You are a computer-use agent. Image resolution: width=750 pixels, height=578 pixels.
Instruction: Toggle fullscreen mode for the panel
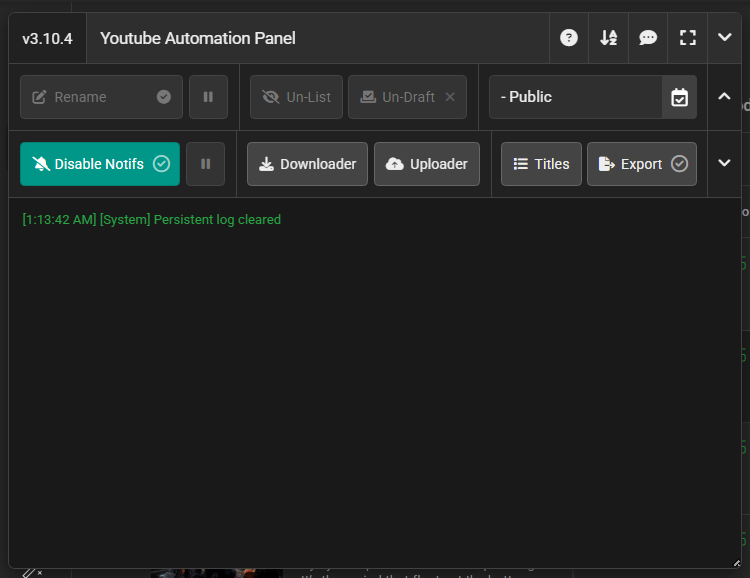click(x=687, y=38)
